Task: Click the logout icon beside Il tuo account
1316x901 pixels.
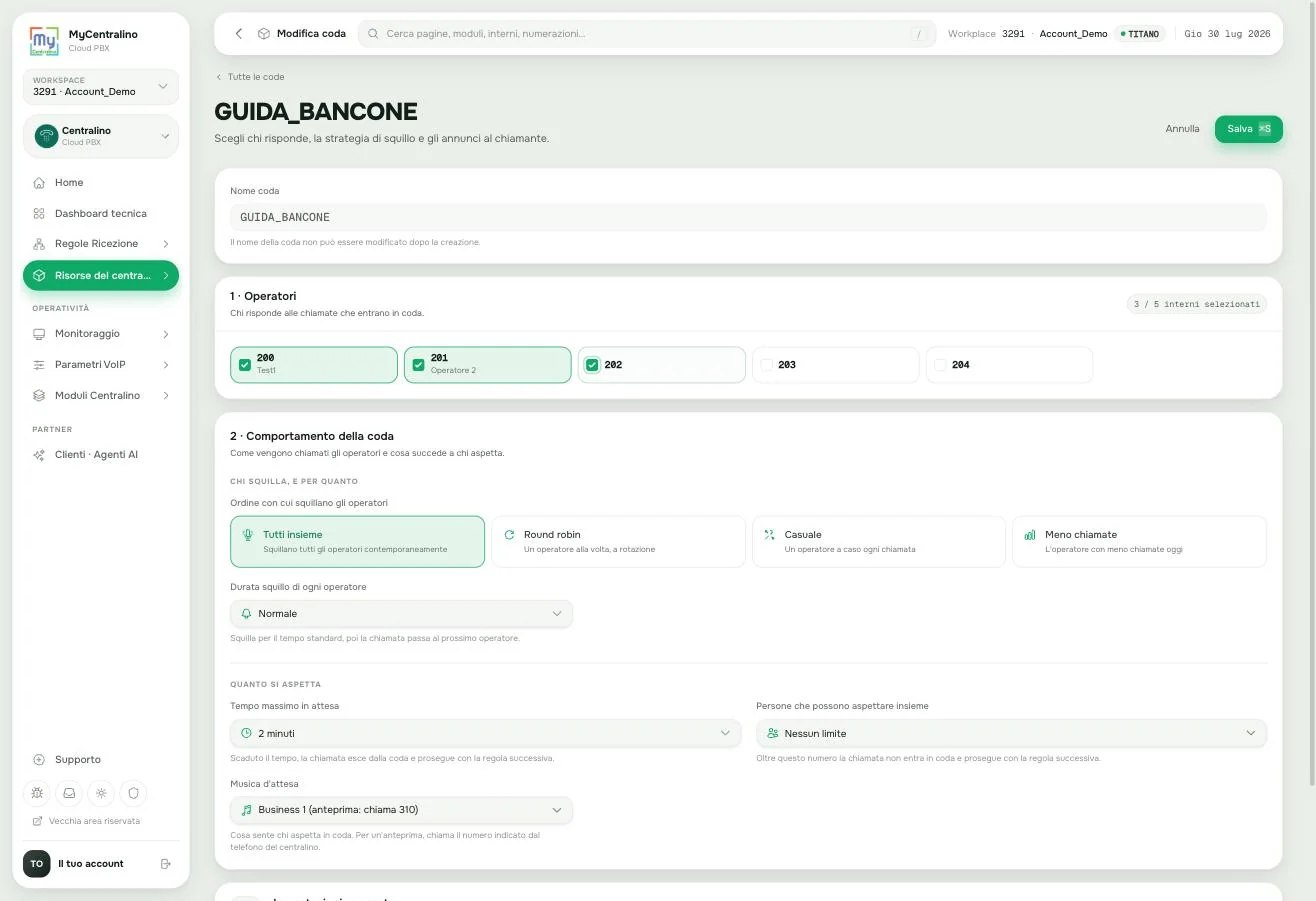Action: coord(166,863)
